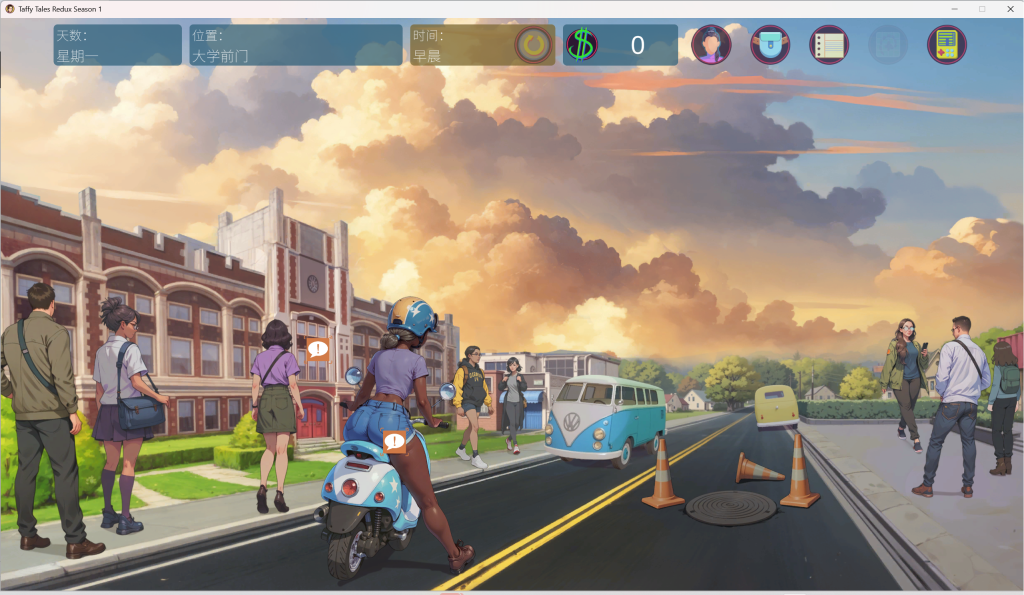Click the 位置 location panel showing 大学前门

point(295,45)
